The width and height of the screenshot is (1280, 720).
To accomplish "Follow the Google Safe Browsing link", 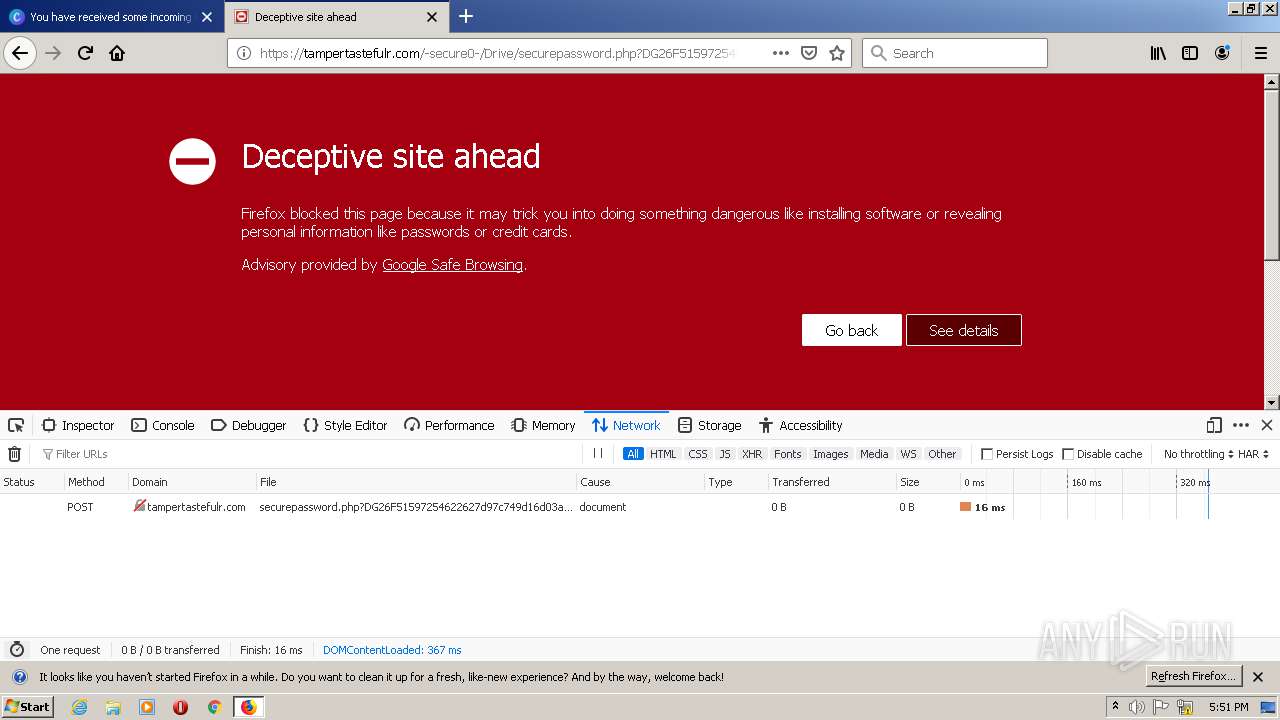I will [x=452, y=265].
